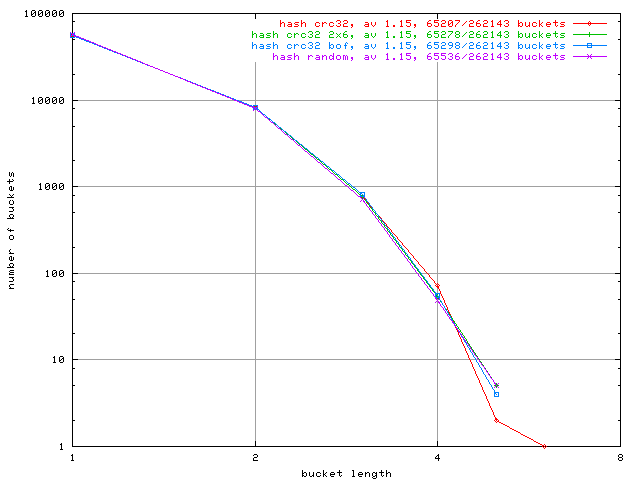This screenshot has height=480, width=640.
Task: Click the y-axis tick label 10
Action: [58, 360]
